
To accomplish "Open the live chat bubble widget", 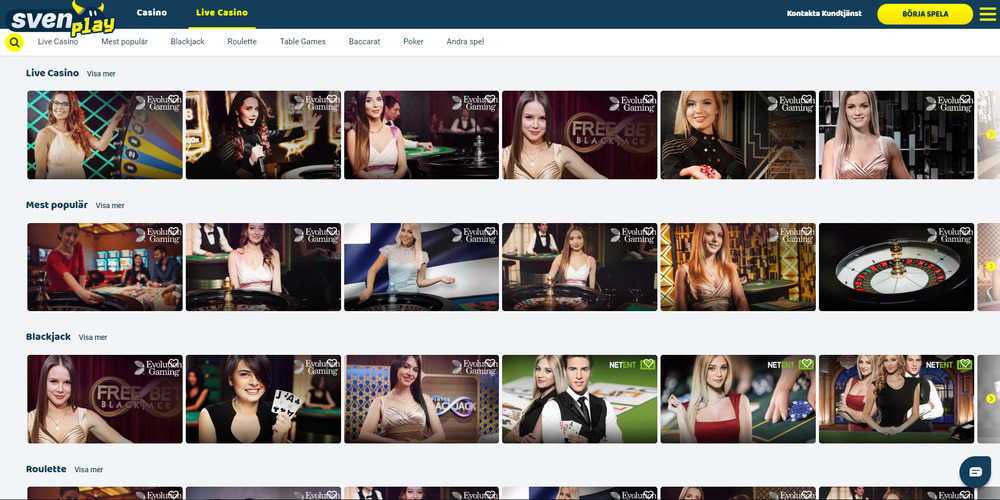I will tap(975, 472).
